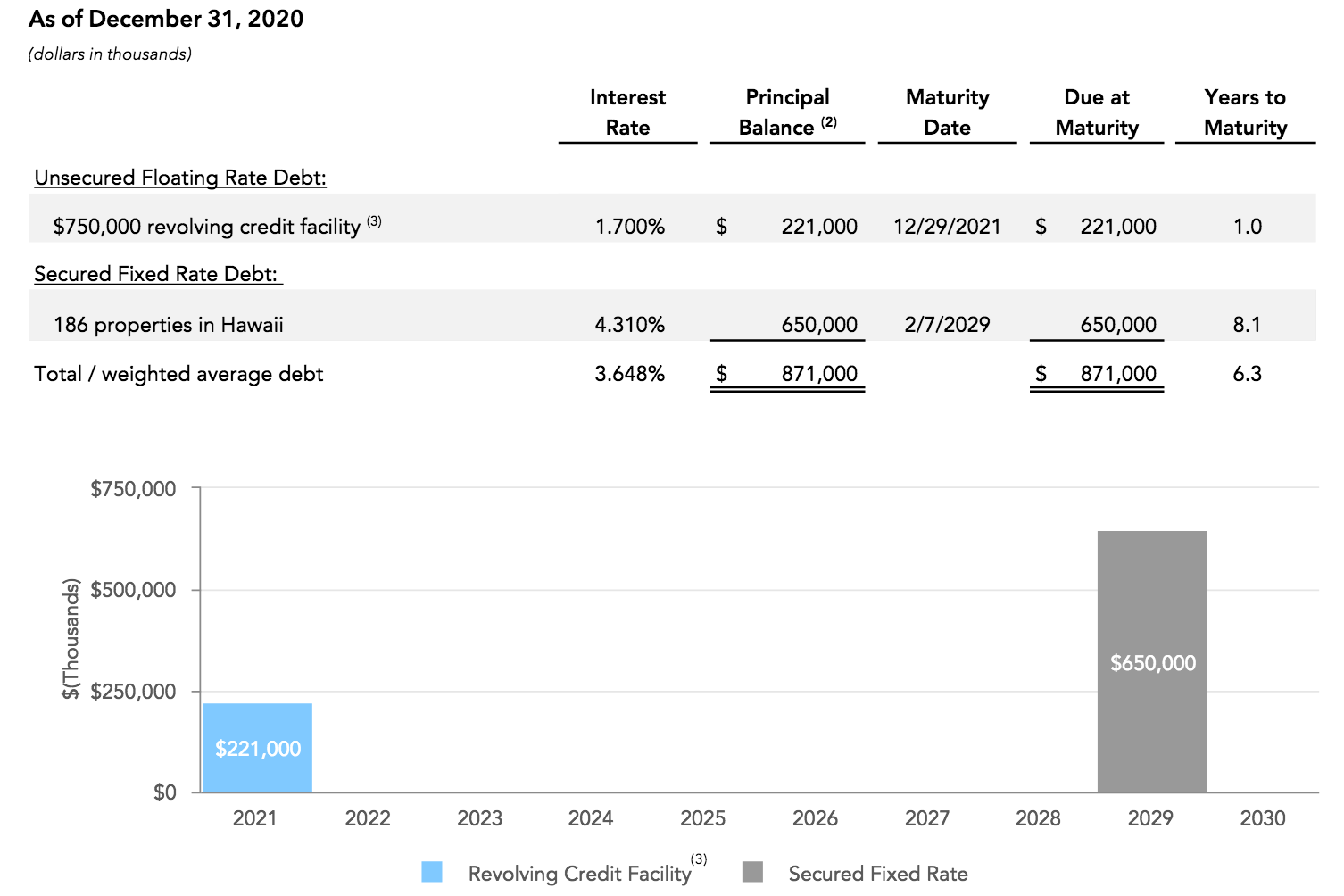Select the $(Thousands) y-axis label
Viewport: 1344px width, 896px height.
pyautogui.click(x=71, y=639)
